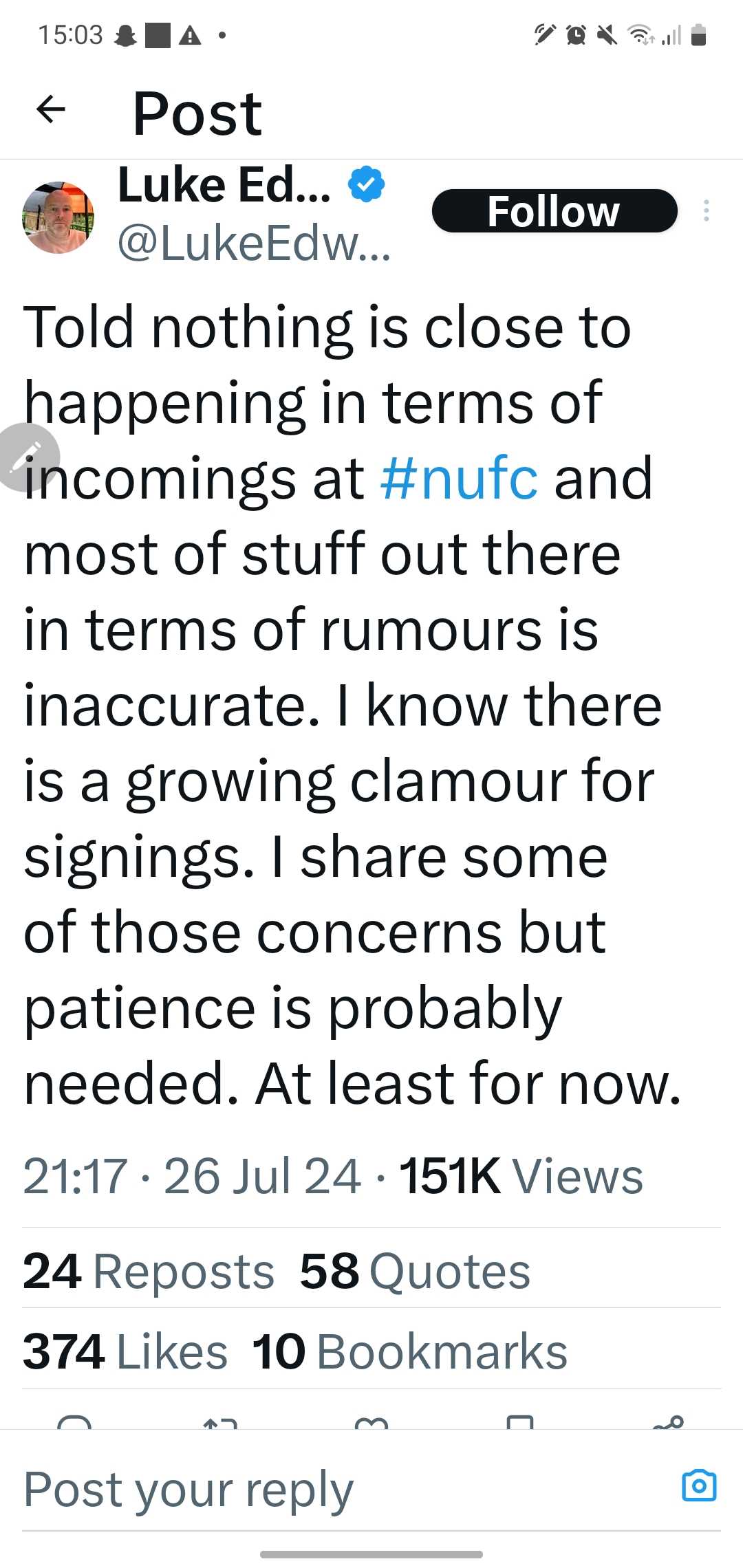Bookmark the post with bookmark icon
The width and height of the screenshot is (743, 1568).
(520, 1422)
